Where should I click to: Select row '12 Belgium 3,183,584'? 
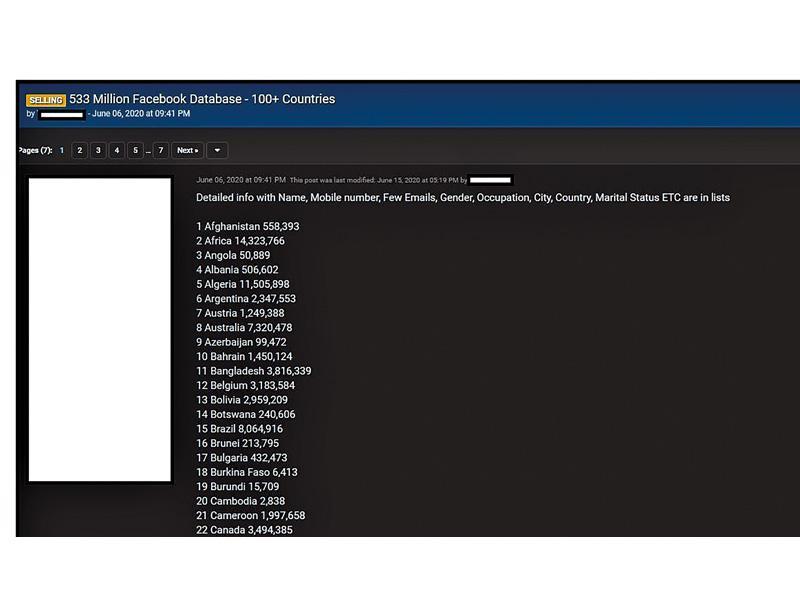pos(245,385)
